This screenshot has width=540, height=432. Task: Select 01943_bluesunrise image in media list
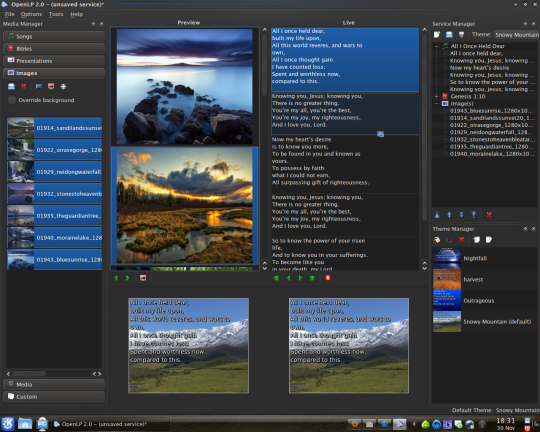click(x=54, y=259)
